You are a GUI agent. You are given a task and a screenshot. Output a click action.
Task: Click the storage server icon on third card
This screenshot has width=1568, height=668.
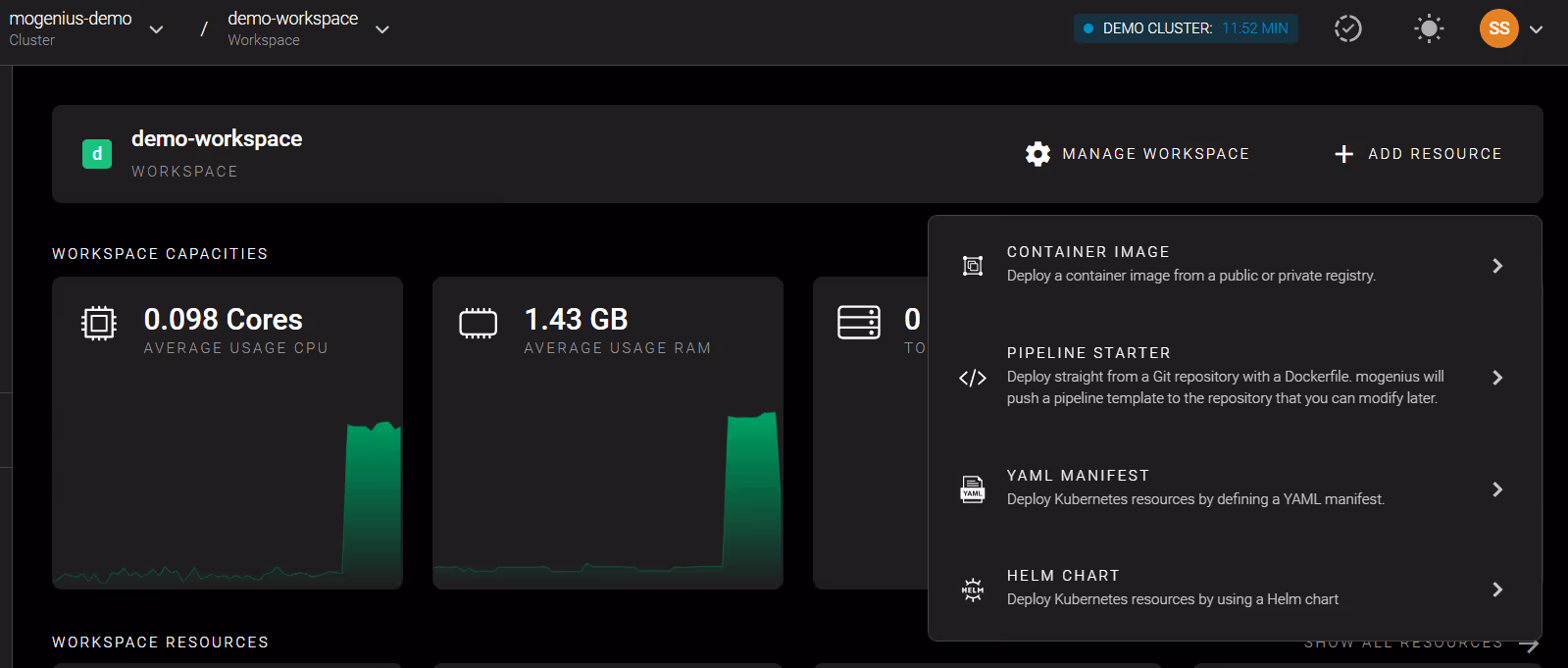859,322
